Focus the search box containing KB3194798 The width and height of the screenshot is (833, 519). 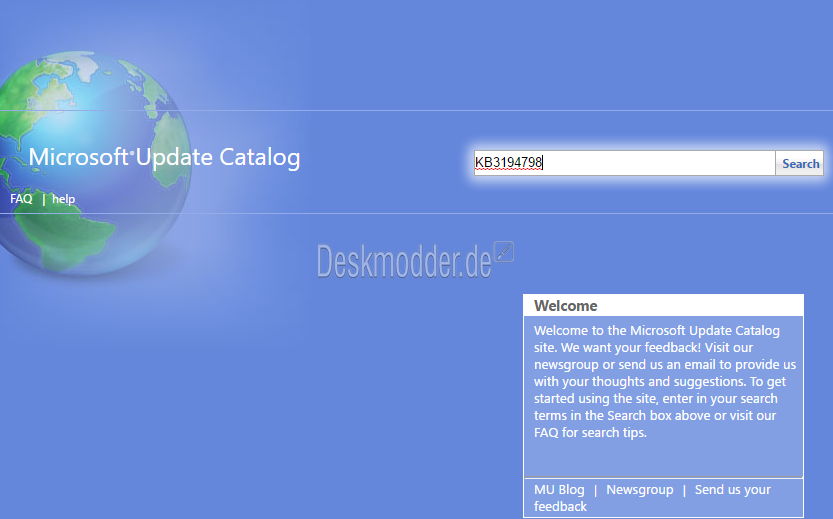click(624, 163)
